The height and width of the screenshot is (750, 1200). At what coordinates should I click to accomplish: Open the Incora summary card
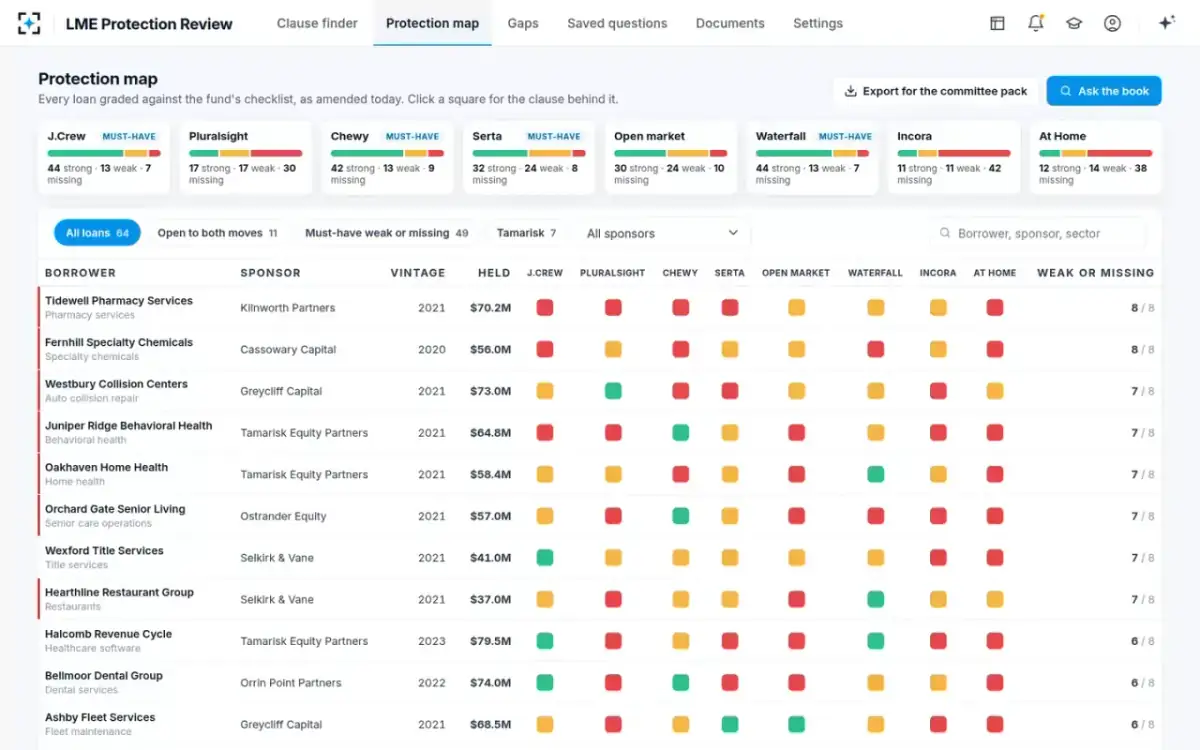pyautogui.click(x=954, y=158)
